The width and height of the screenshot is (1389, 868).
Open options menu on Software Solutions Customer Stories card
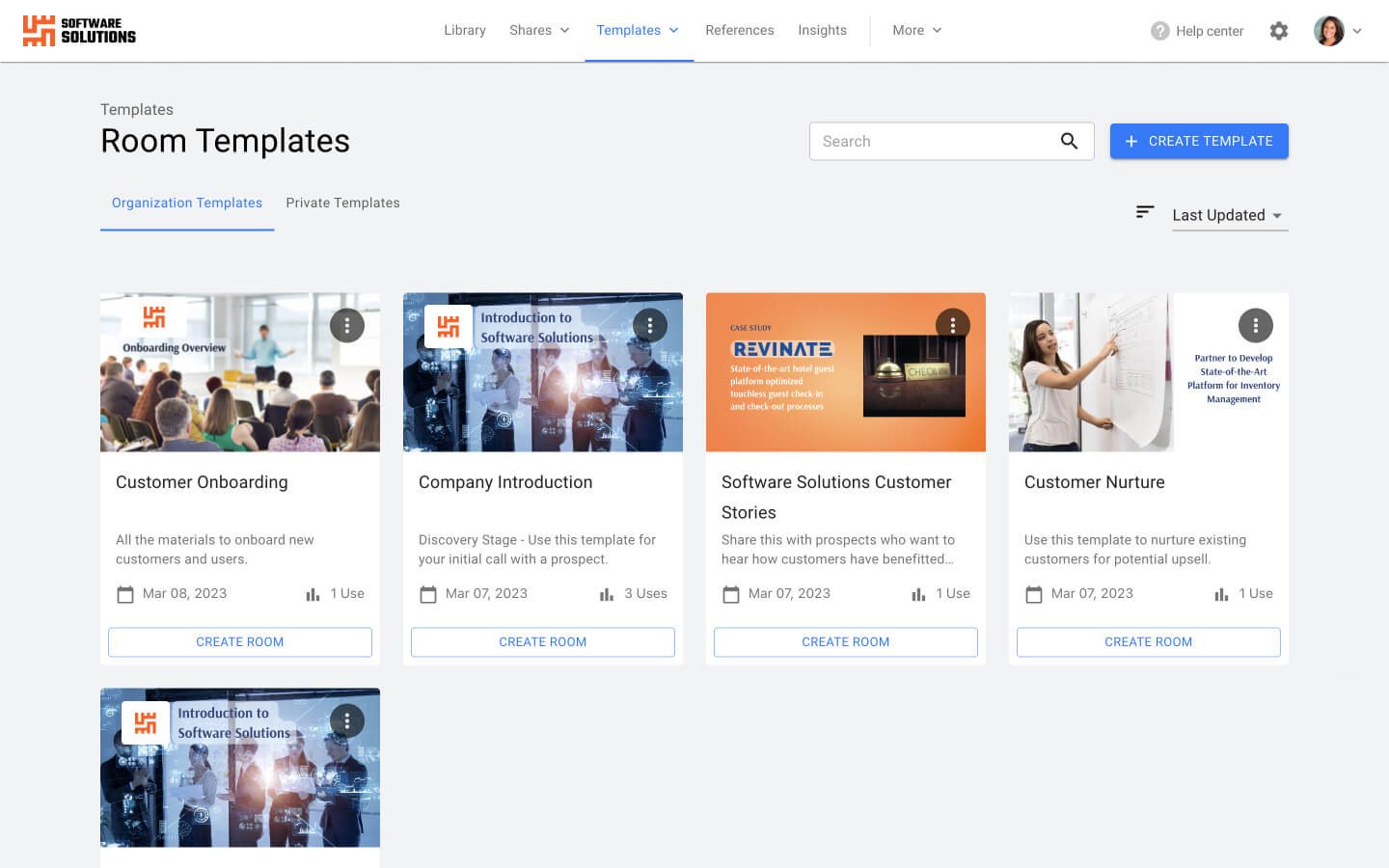tap(953, 325)
